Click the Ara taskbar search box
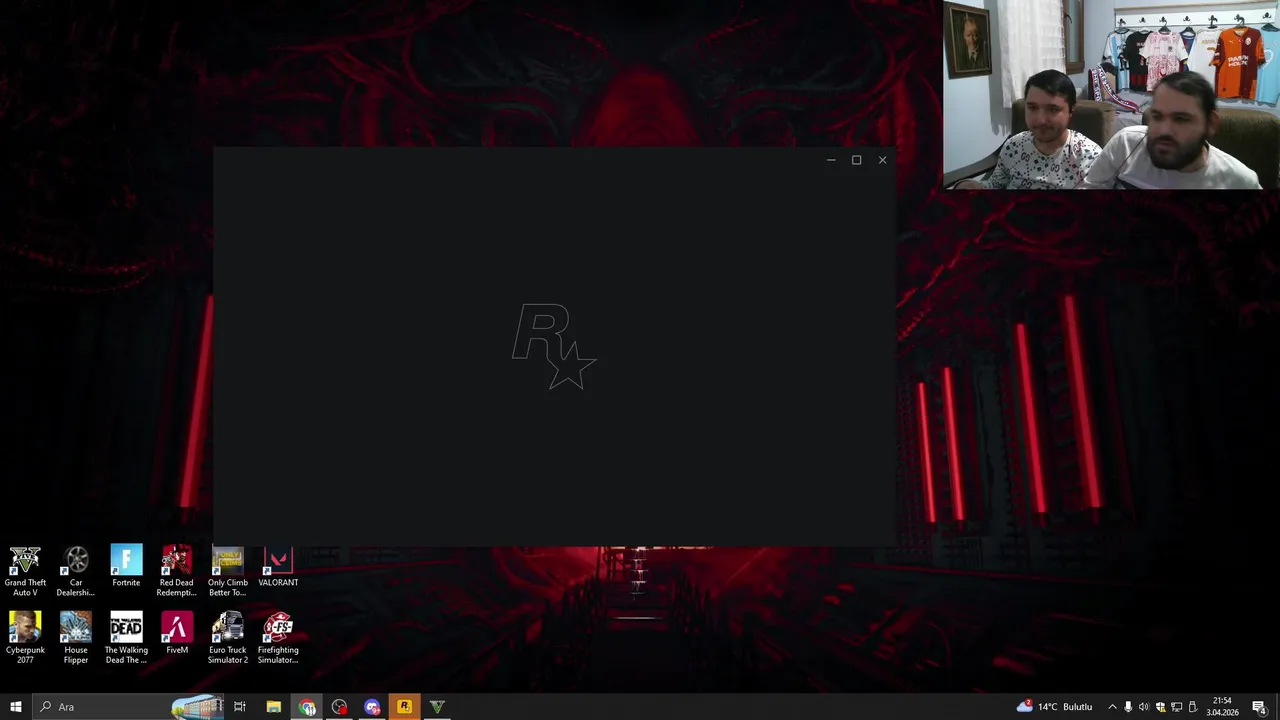 130,707
